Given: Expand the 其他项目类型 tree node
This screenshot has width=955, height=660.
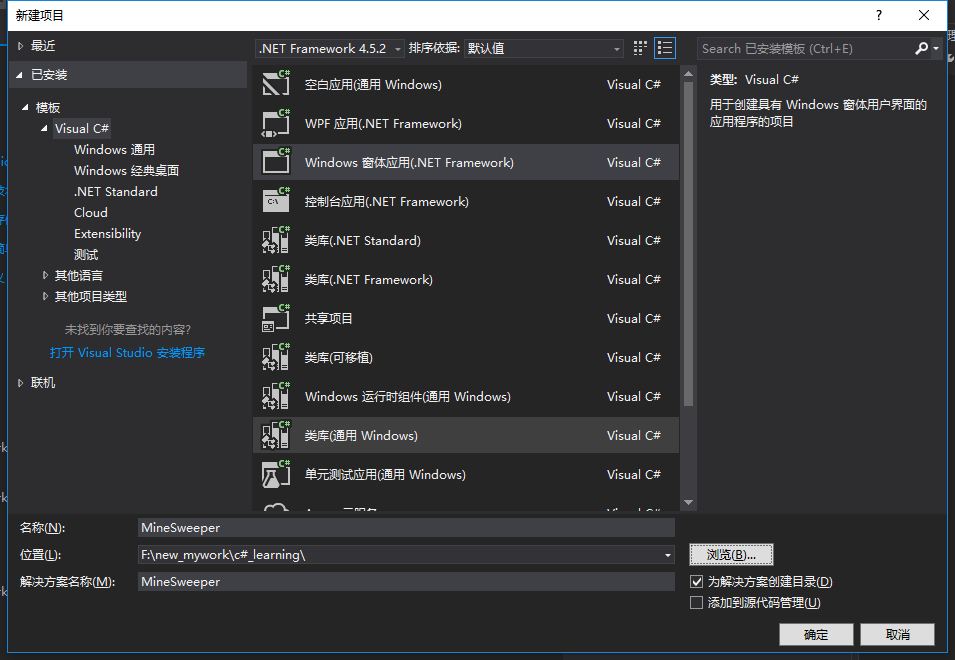Looking at the screenshot, I should pos(45,297).
